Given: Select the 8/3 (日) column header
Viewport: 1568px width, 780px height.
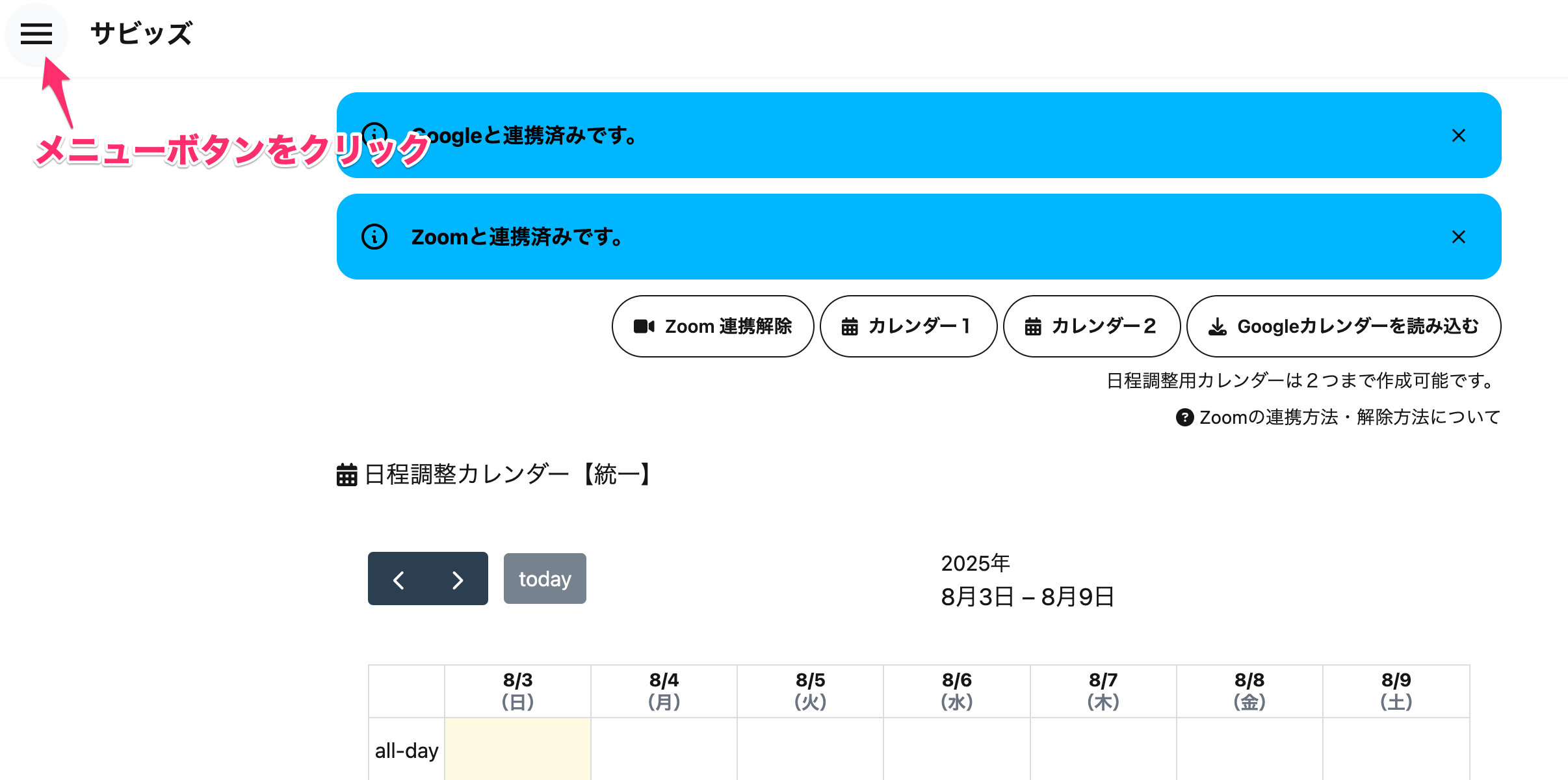Looking at the screenshot, I should pyautogui.click(x=517, y=691).
